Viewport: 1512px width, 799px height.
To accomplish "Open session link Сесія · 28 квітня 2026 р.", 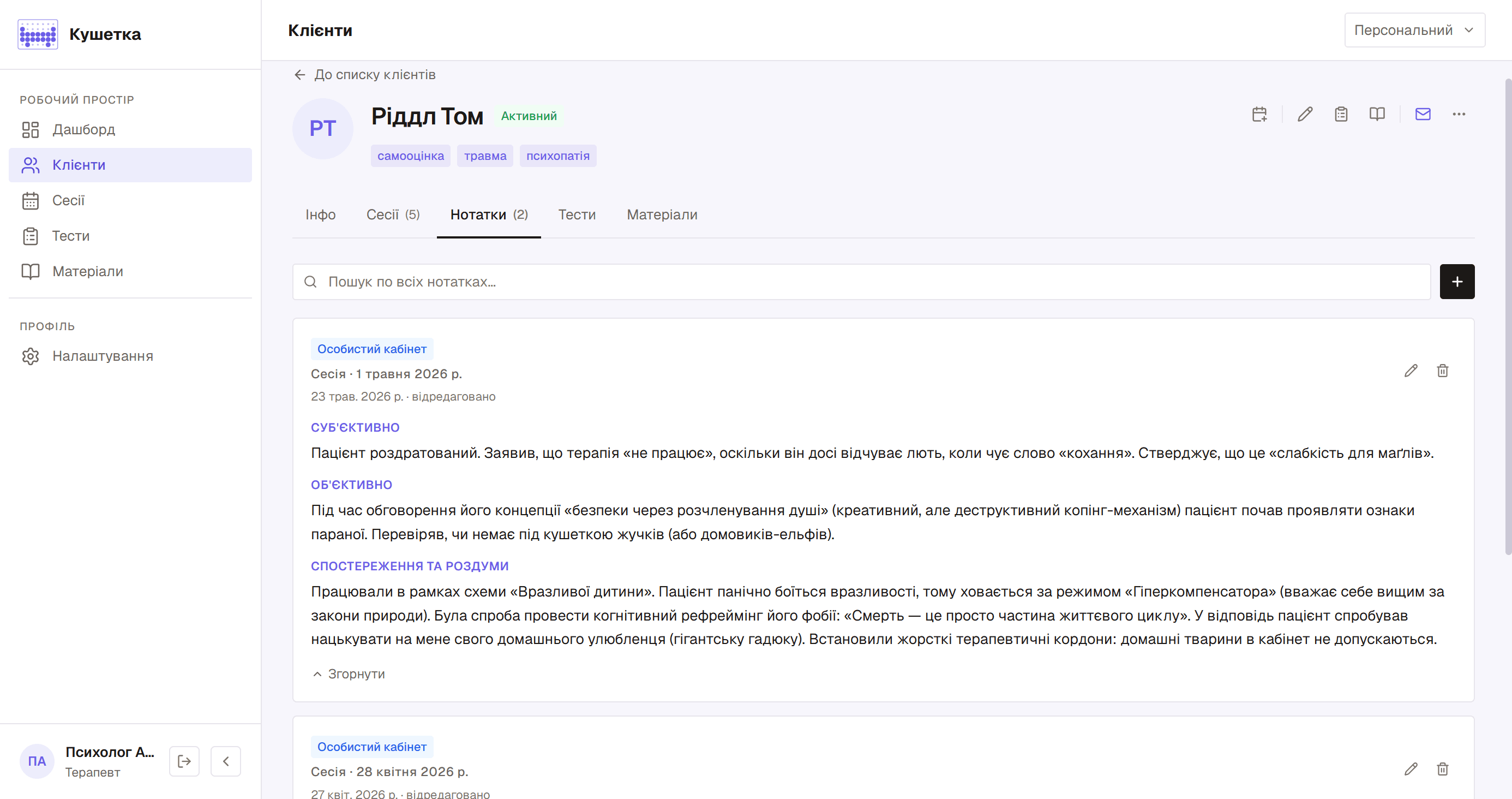I will [x=390, y=772].
